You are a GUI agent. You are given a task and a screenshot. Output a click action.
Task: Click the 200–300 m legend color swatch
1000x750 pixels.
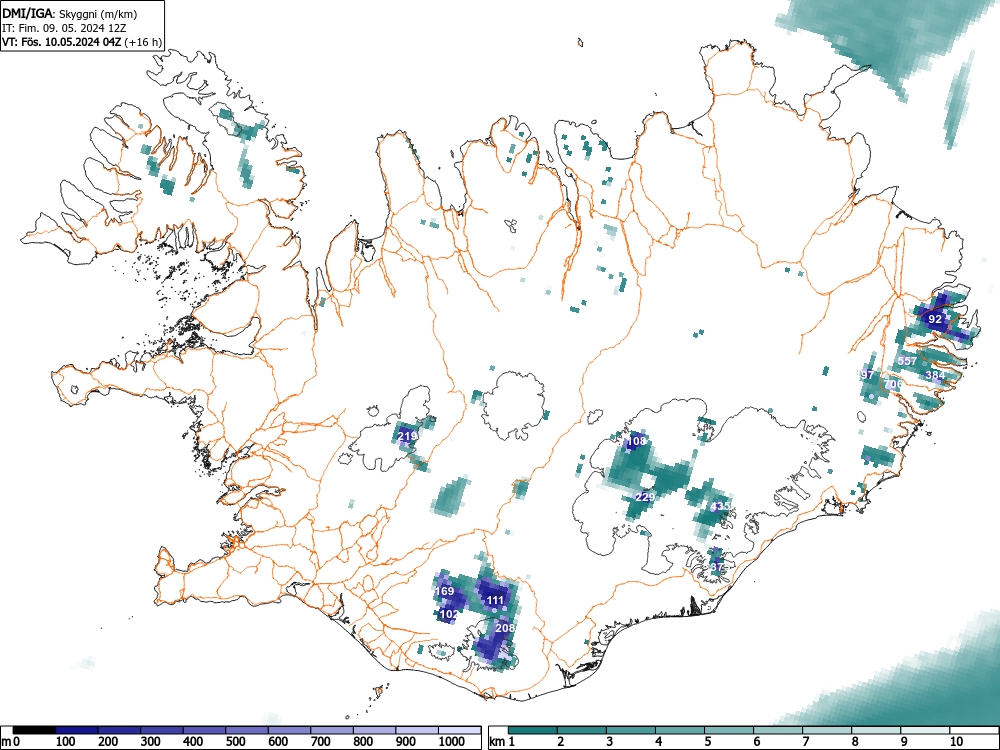pyautogui.click(x=119, y=730)
